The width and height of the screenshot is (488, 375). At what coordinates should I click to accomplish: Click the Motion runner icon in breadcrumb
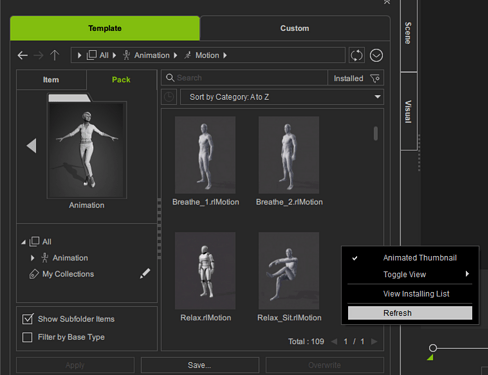pyautogui.click(x=188, y=55)
